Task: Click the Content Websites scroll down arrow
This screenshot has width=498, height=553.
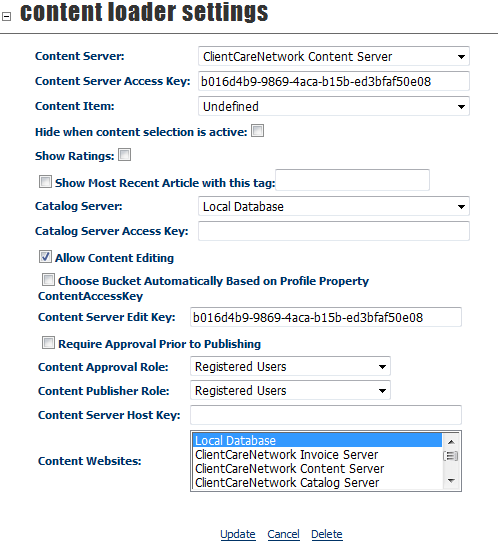Action: coord(451,481)
